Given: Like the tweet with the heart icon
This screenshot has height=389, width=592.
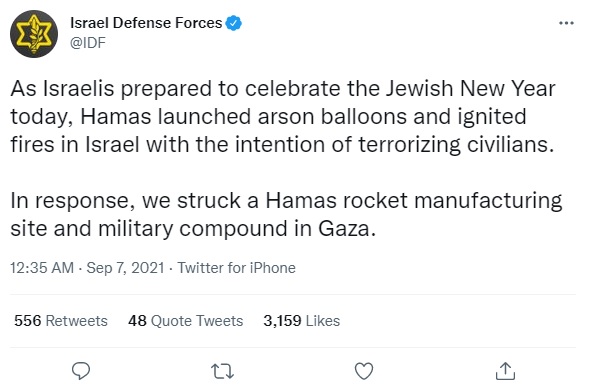Looking at the screenshot, I should click(364, 371).
